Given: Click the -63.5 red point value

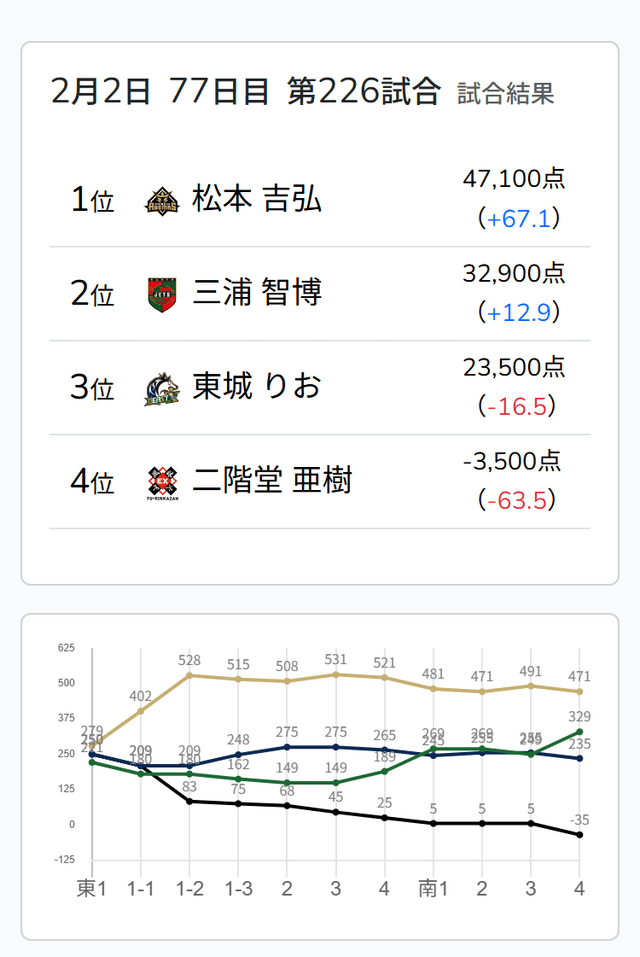Looking at the screenshot, I should 518,500.
